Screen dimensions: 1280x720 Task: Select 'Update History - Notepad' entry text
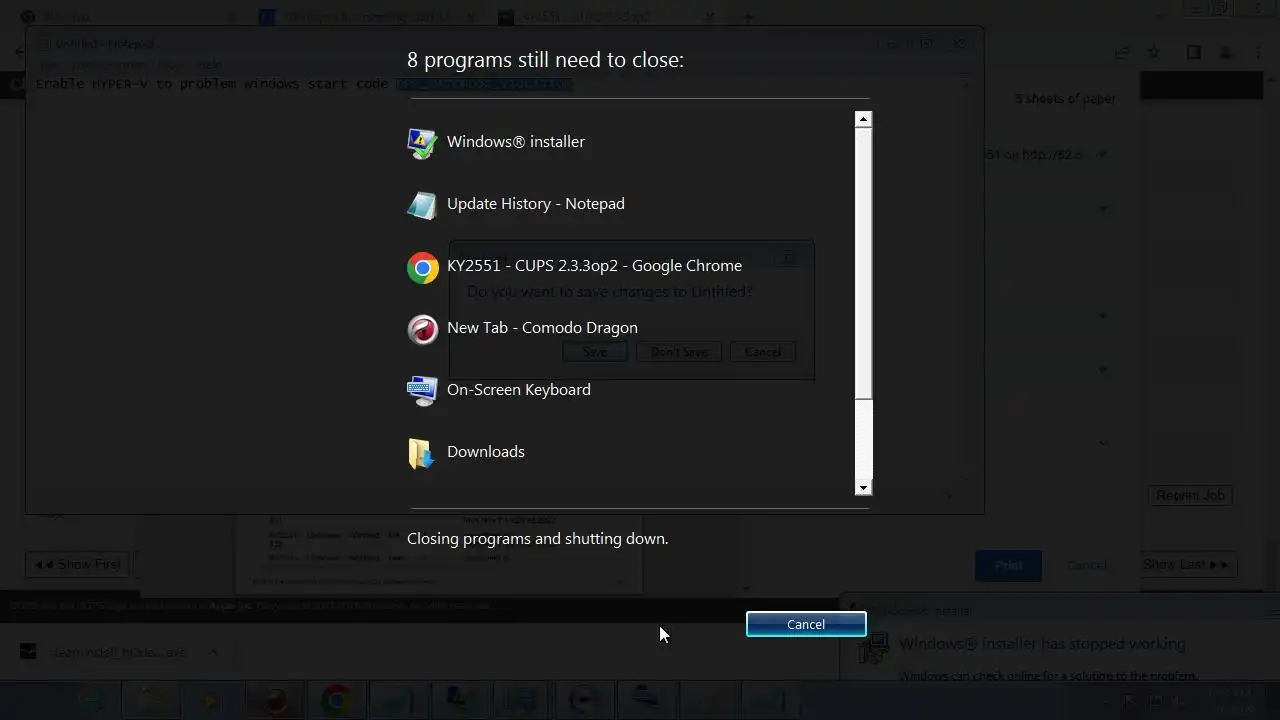pyautogui.click(x=536, y=204)
